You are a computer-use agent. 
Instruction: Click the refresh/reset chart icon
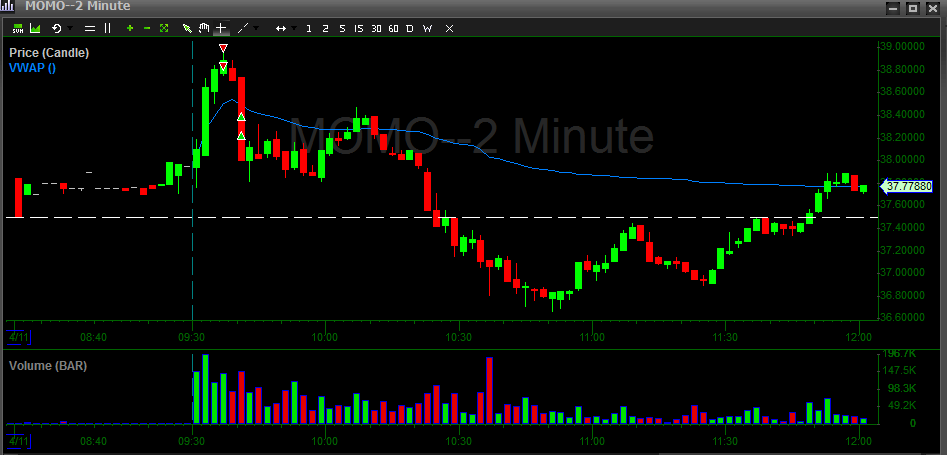[57, 28]
